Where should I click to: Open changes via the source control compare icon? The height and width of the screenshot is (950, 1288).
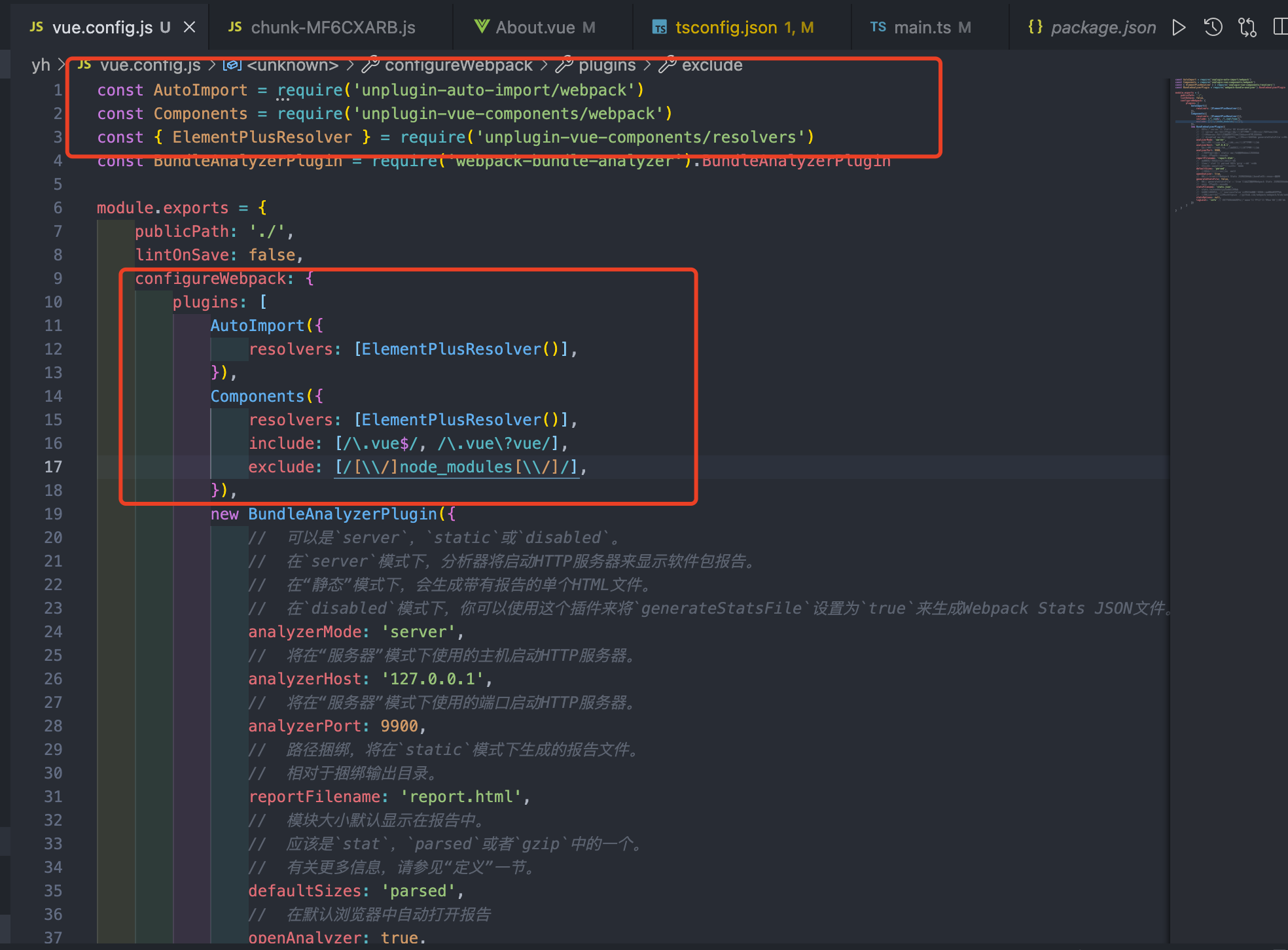pos(1247,27)
